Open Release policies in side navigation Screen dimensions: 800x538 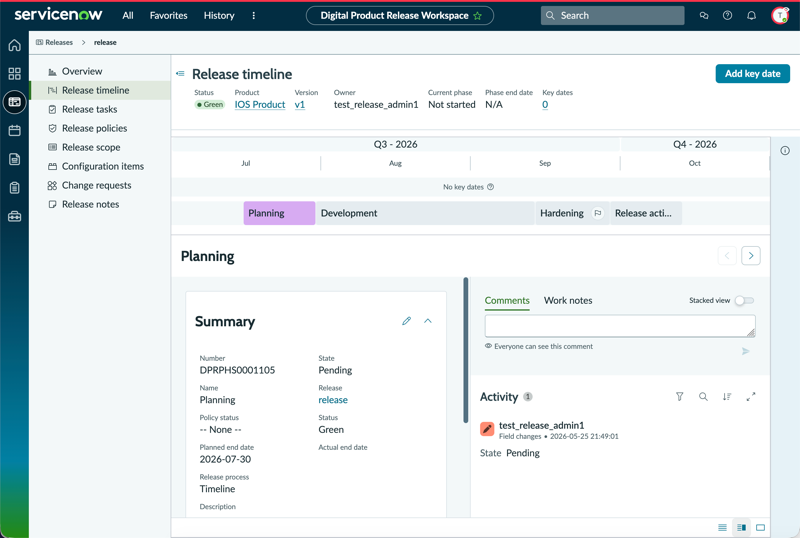(x=100, y=128)
